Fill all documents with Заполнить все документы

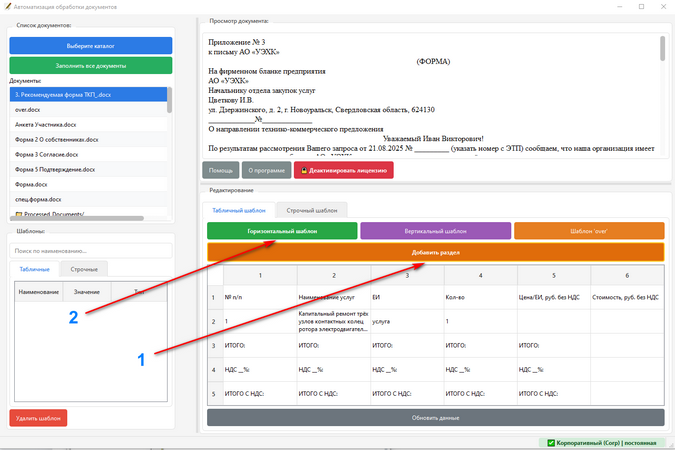[x=91, y=66]
